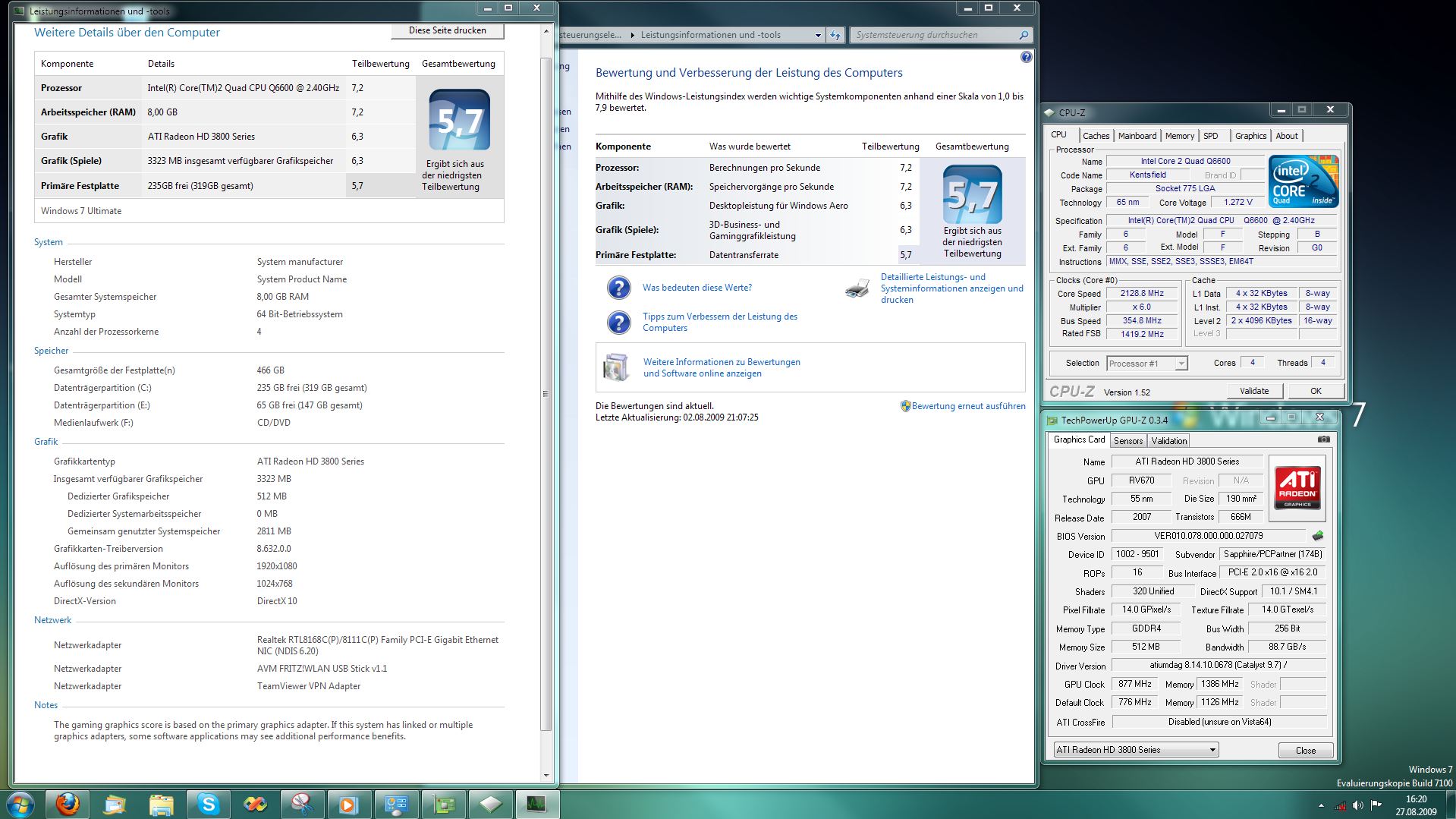The image size is (1456, 819).
Task: Switch to the Mainboard tab in CPU-Z
Action: tap(1137, 136)
